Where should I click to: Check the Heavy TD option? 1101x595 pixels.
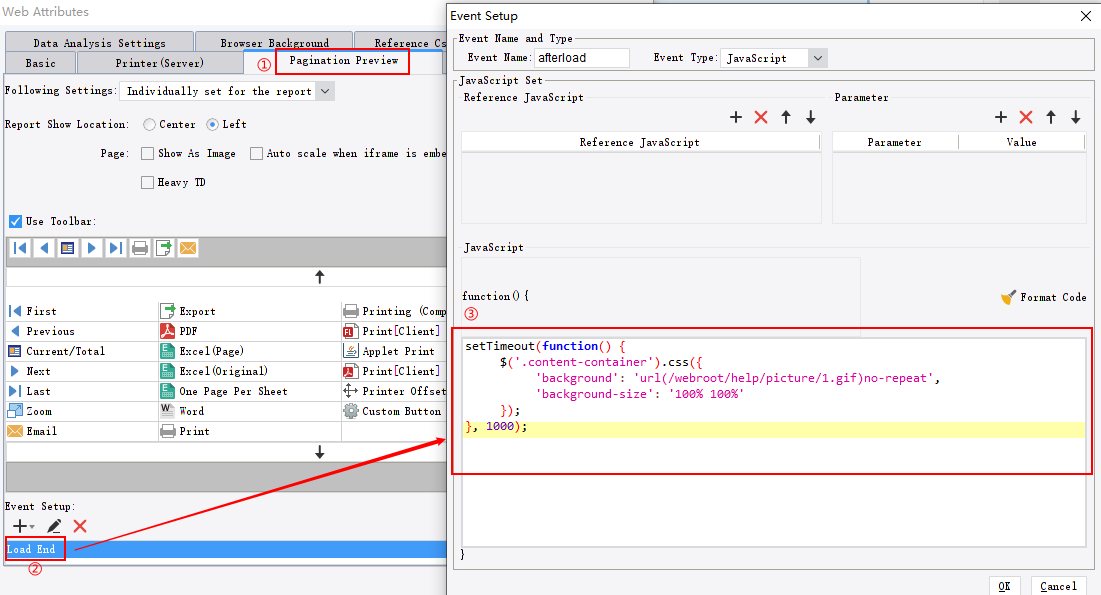(146, 182)
